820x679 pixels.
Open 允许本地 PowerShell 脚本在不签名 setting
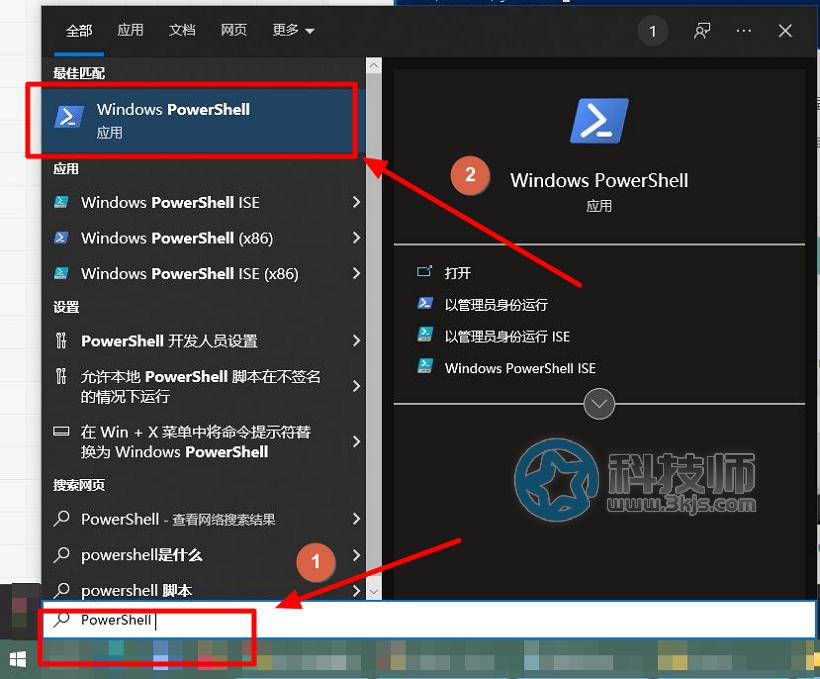(204, 386)
